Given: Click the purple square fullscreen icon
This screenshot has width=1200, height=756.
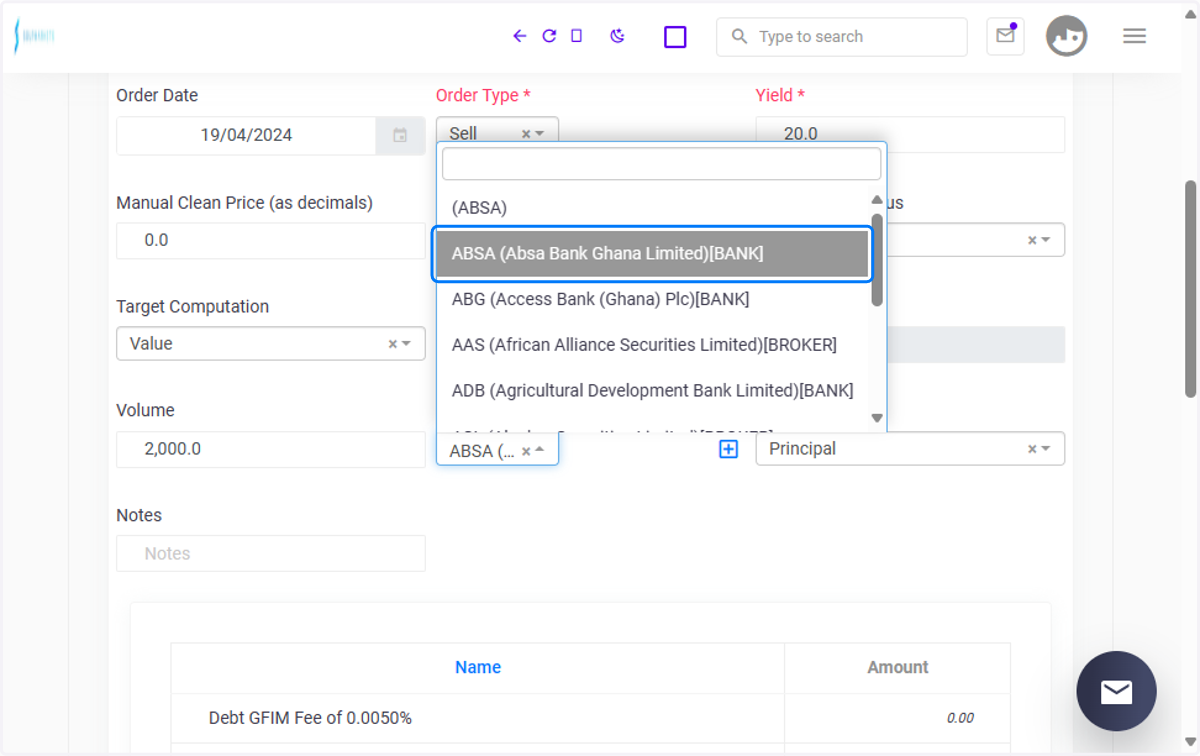Looking at the screenshot, I should pyautogui.click(x=675, y=37).
